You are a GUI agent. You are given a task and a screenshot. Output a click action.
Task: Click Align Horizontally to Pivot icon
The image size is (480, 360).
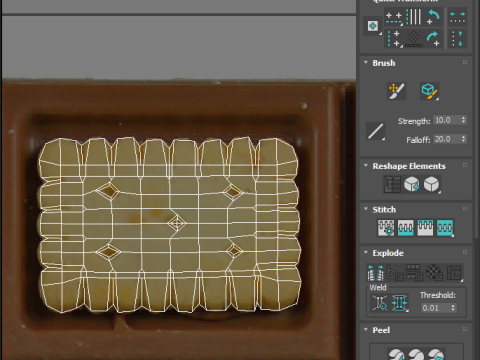click(394, 18)
